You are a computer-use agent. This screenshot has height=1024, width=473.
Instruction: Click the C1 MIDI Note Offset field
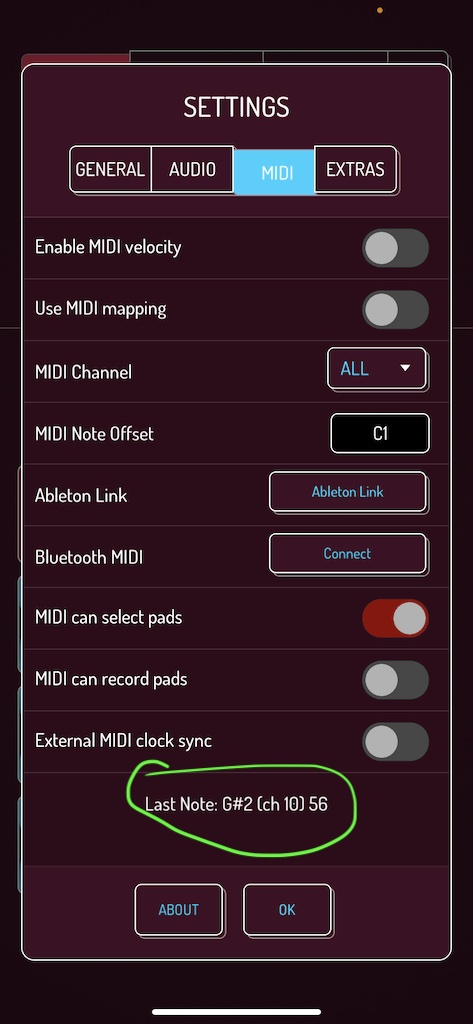pos(380,433)
